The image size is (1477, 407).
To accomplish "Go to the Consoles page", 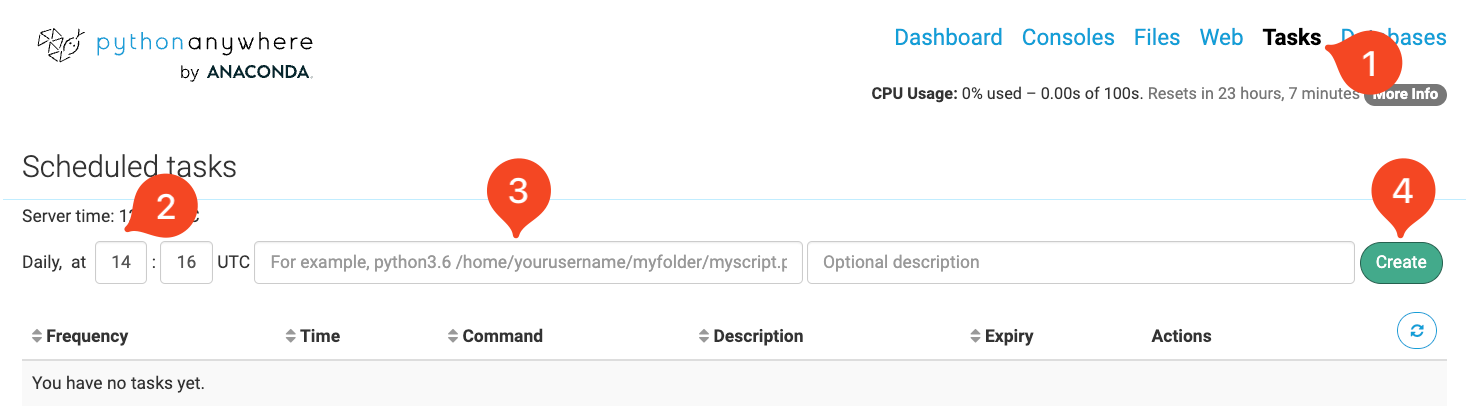I will [x=1068, y=38].
